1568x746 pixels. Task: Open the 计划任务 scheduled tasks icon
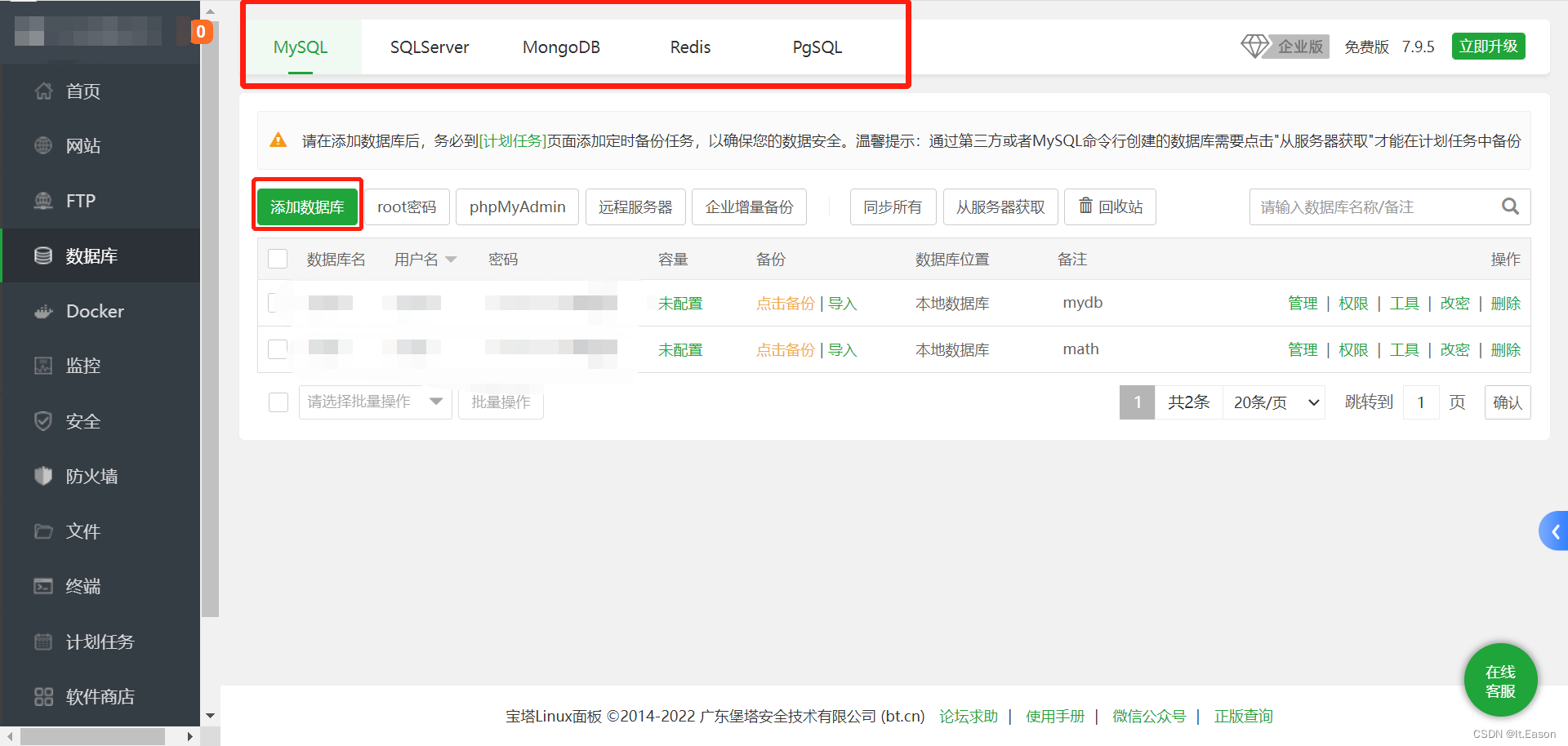(x=43, y=642)
